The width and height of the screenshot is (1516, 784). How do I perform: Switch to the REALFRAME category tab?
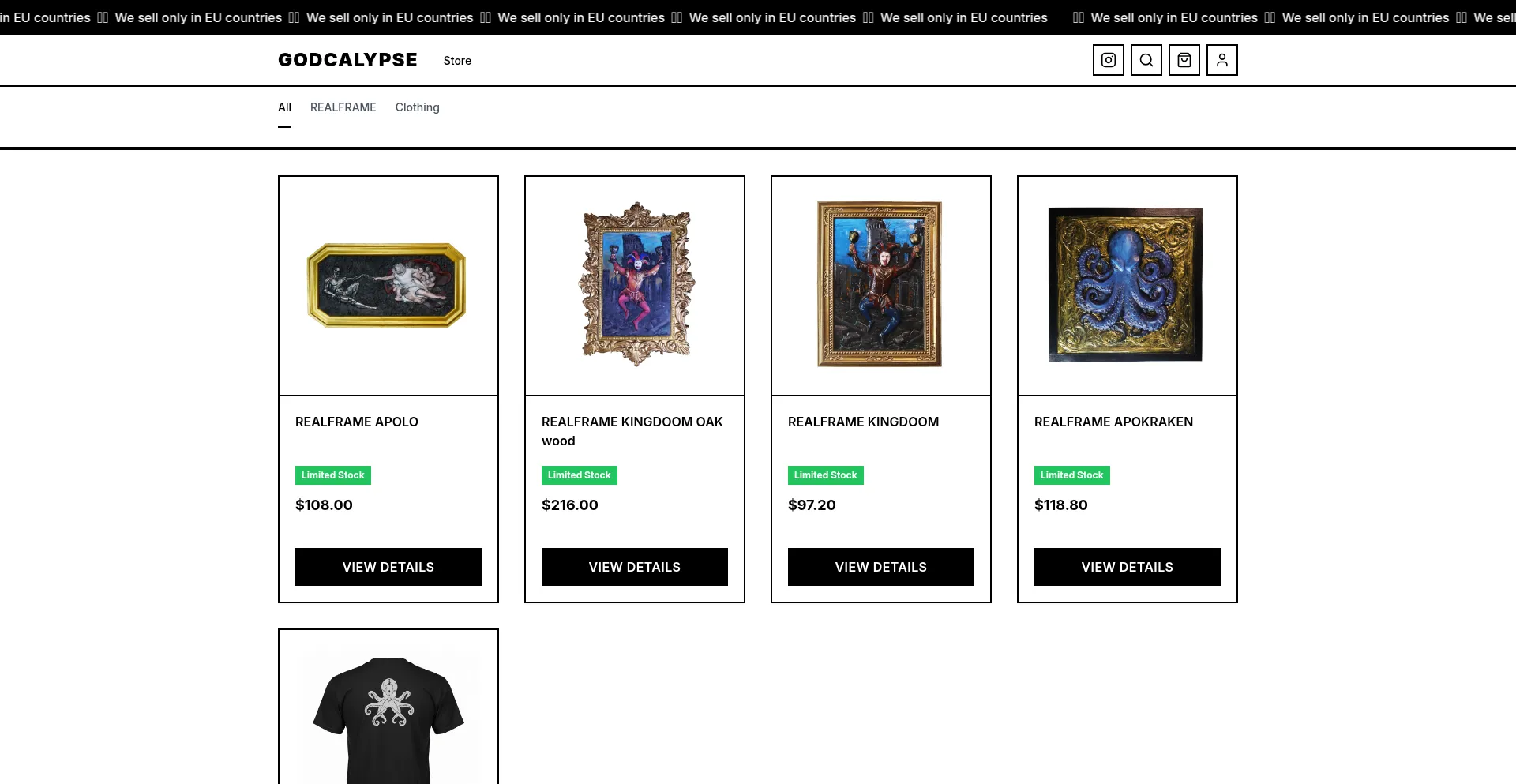pyautogui.click(x=343, y=107)
